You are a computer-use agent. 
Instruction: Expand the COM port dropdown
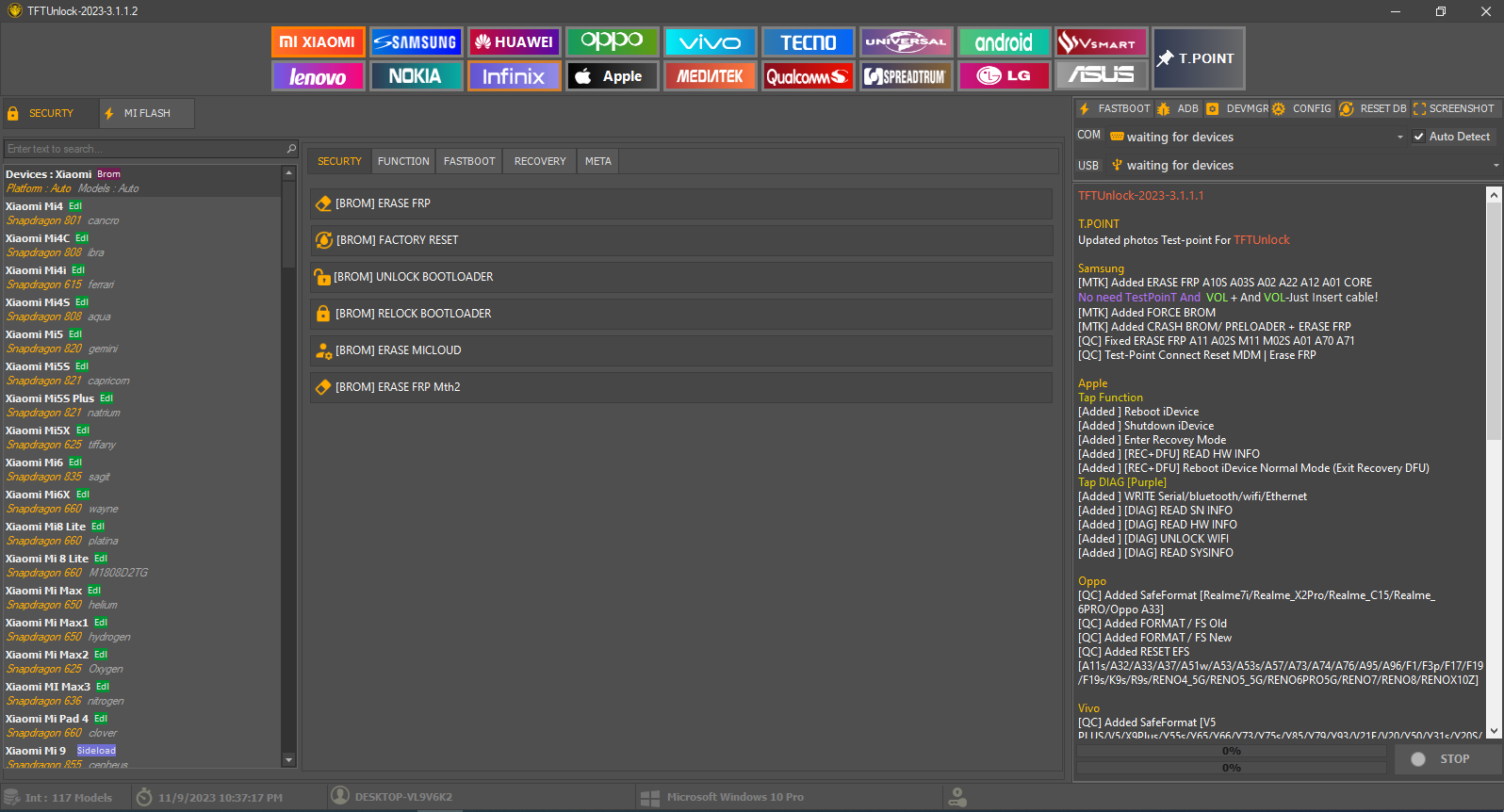[x=1400, y=137]
